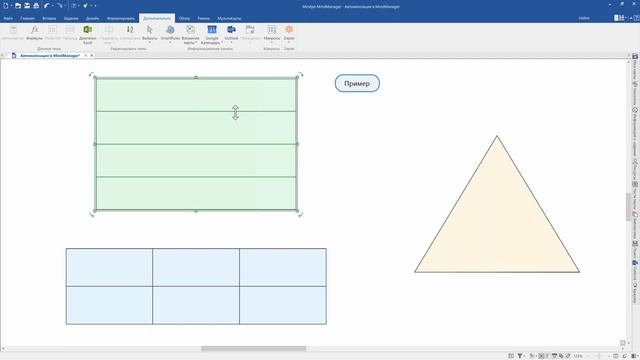The width and height of the screenshot is (640, 360).
Task: Click the Outlook ribbon button
Action: click(231, 33)
